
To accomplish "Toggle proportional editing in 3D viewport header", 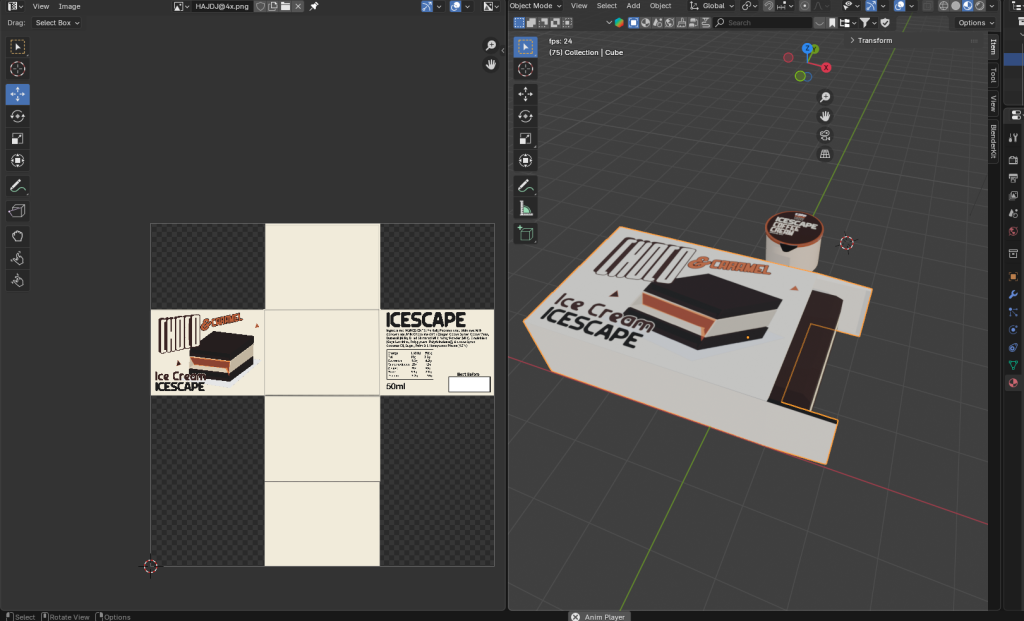I will coord(805,6).
